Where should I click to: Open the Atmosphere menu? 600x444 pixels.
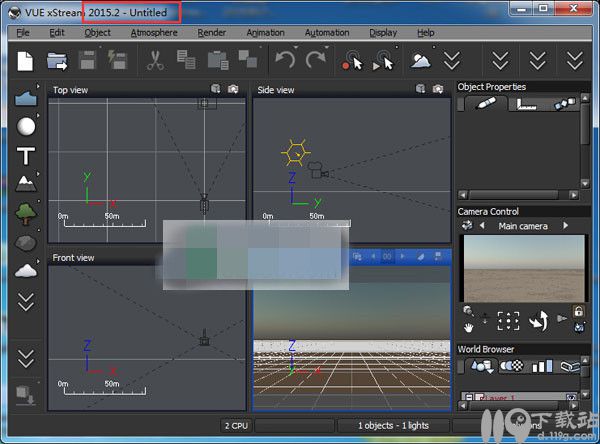154,33
